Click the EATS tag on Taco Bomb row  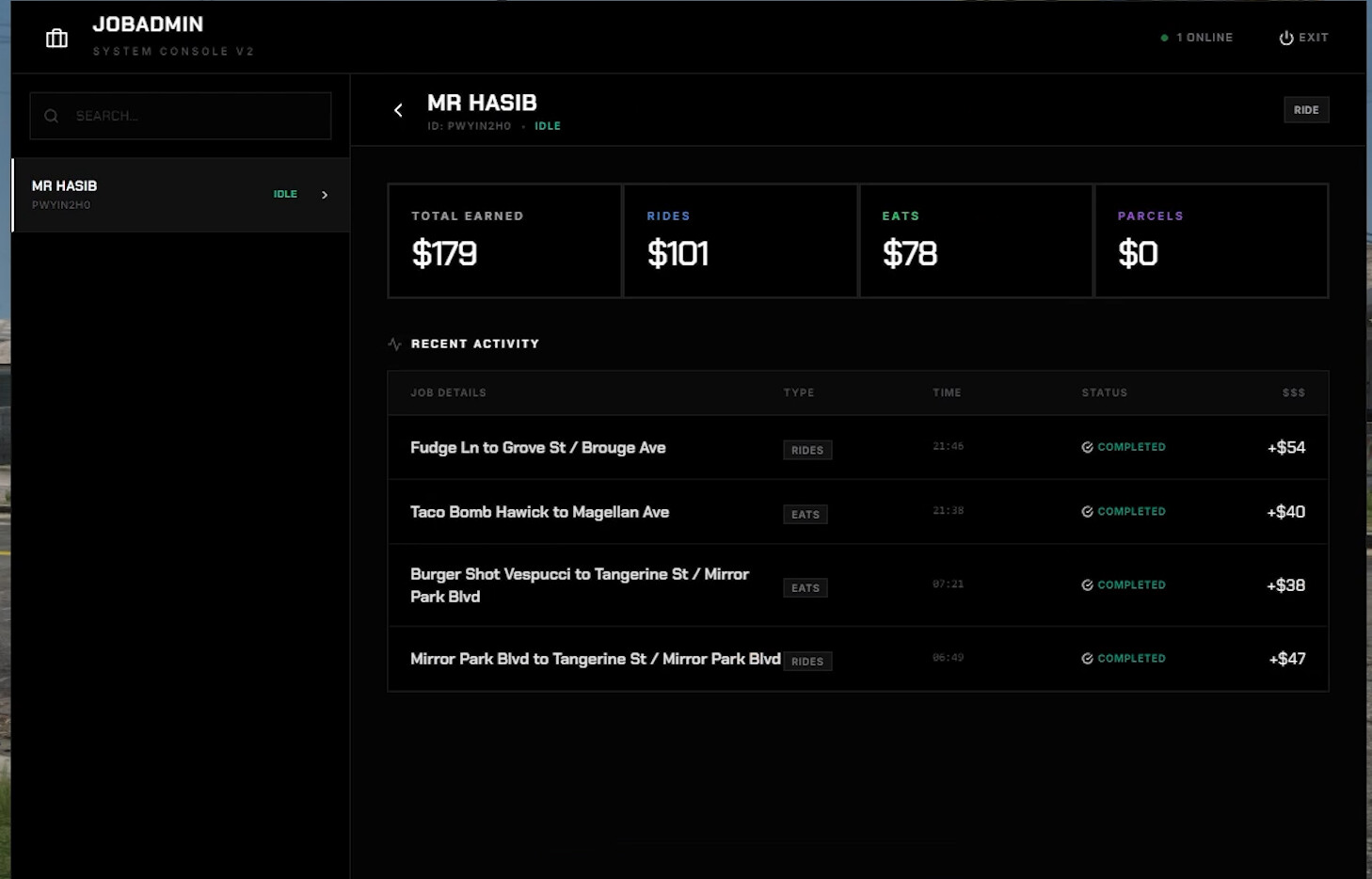(805, 515)
